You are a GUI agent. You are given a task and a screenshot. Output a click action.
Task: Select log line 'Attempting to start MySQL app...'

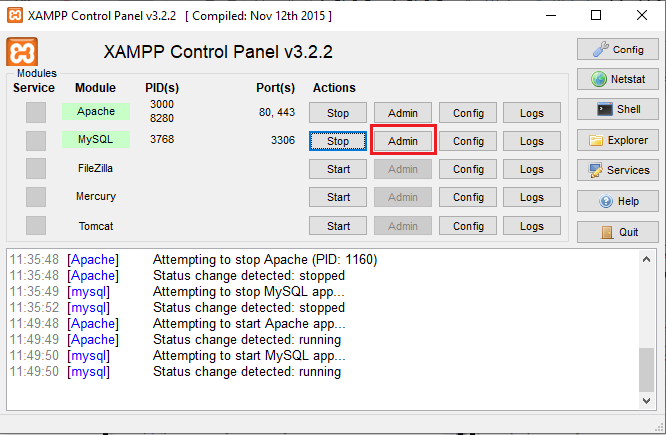coord(249,355)
